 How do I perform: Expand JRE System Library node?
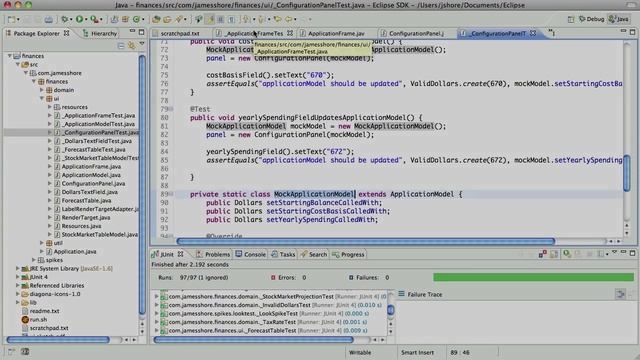[18, 269]
